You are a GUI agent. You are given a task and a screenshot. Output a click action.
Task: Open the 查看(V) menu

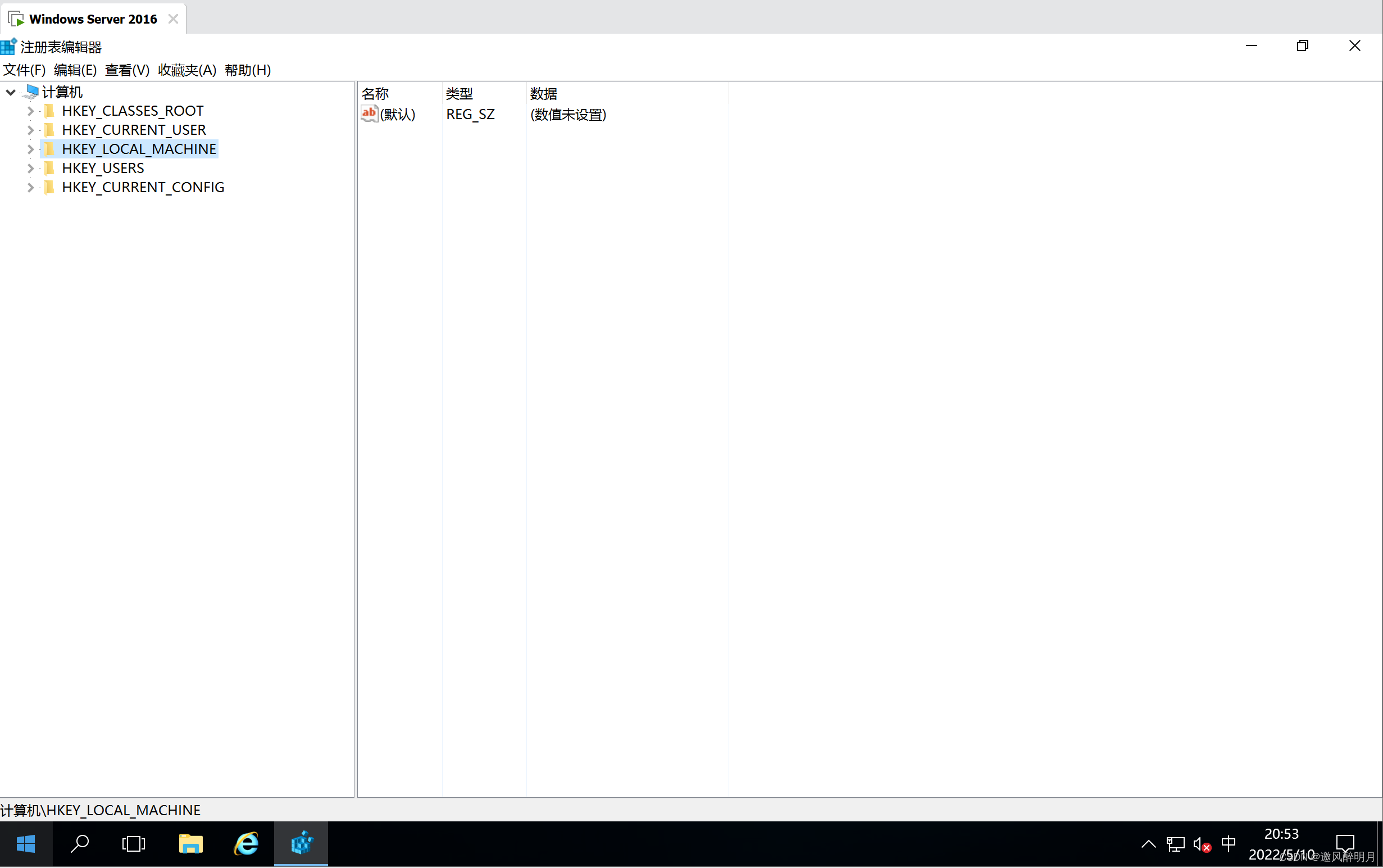click(x=127, y=70)
